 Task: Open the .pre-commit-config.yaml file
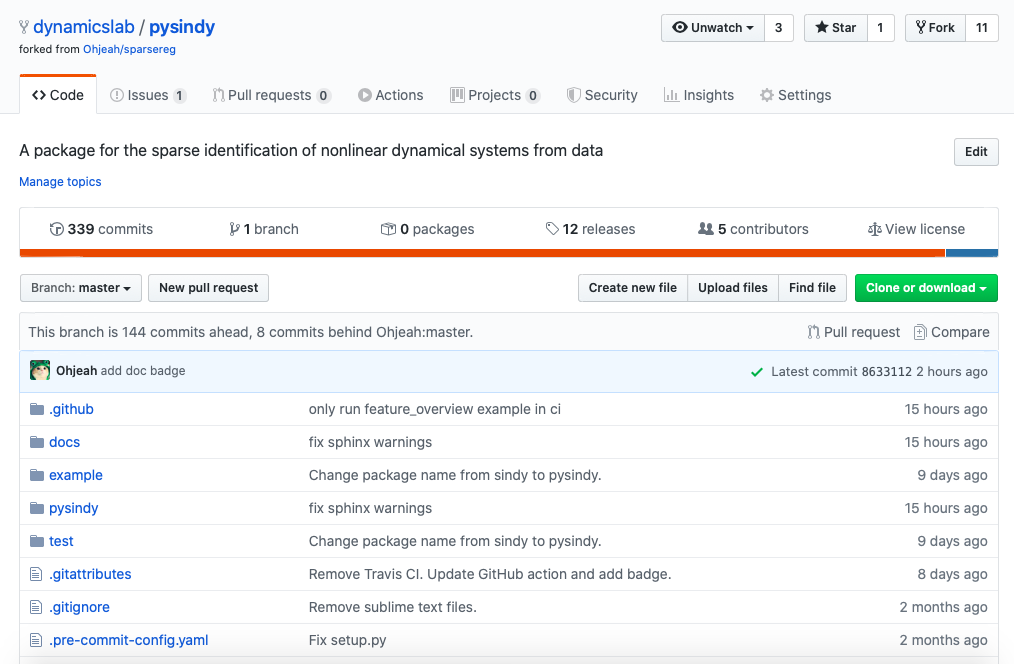pos(129,640)
